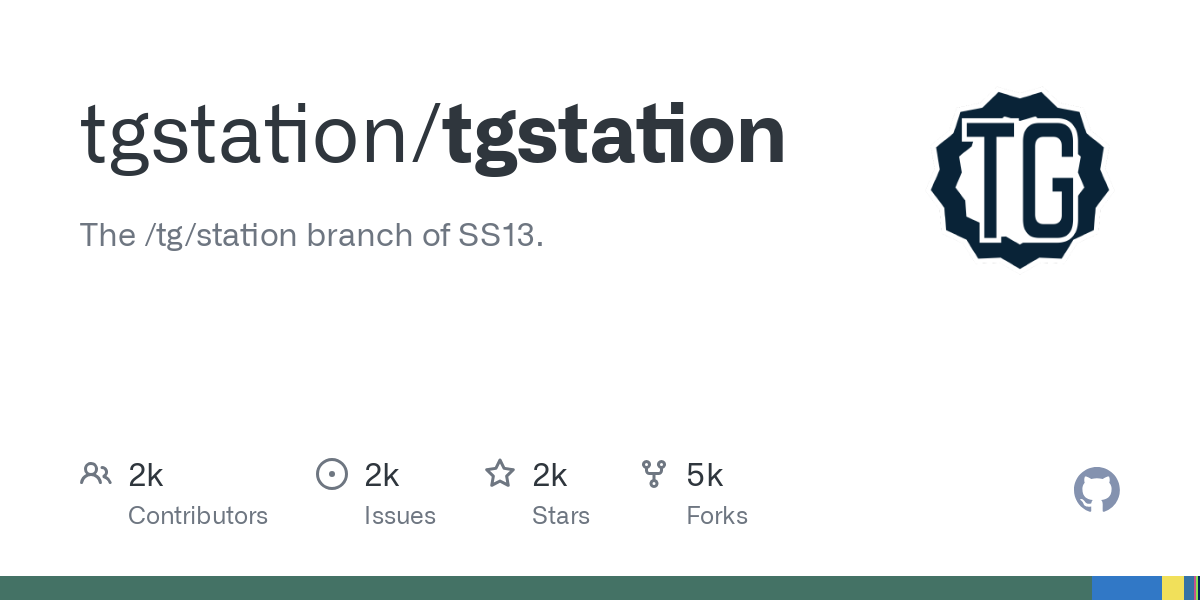
Task: Click the Stars star icon
Action: pos(499,474)
